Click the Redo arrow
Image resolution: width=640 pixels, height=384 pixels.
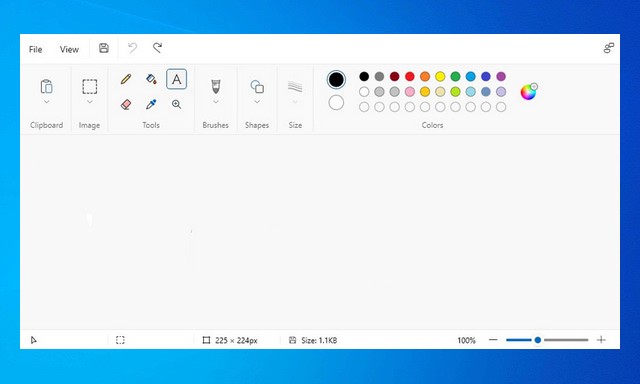(x=157, y=48)
